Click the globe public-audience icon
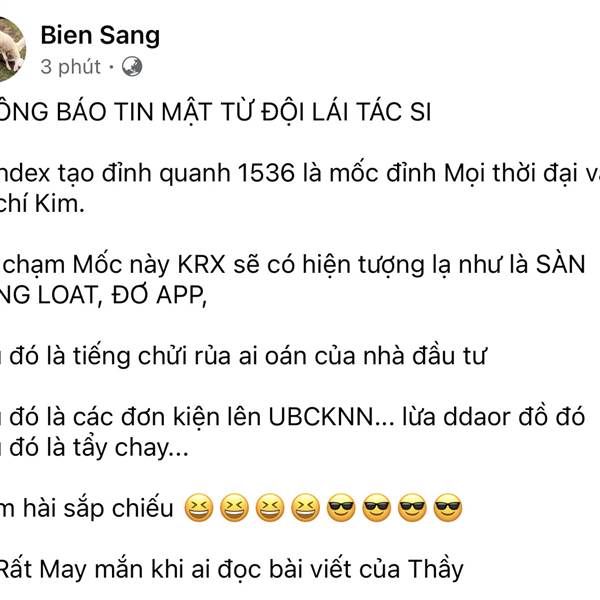Screen dimensions: 600x600 [132, 67]
